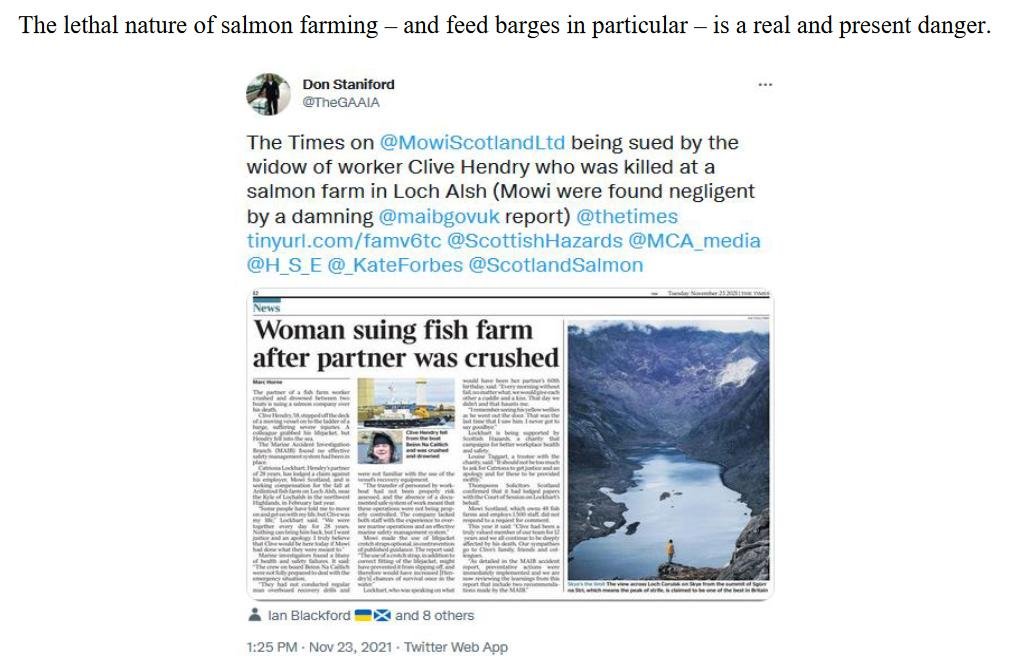The height and width of the screenshot is (666, 1026).
Task: Open the @maibgovuk mention
Action: pos(438,216)
